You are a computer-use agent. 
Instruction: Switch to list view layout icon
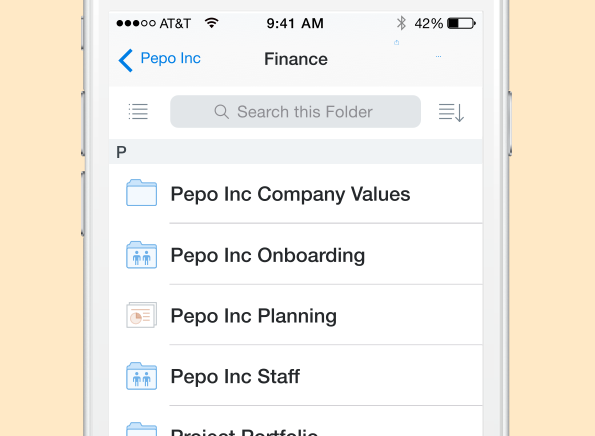pyautogui.click(x=138, y=112)
